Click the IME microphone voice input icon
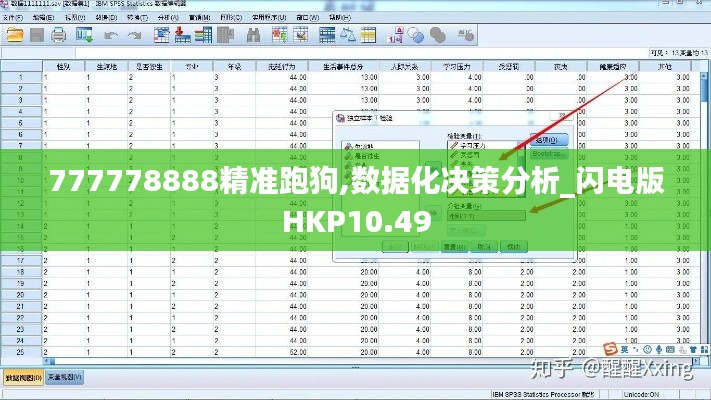This screenshot has width=711, height=400. point(658,349)
